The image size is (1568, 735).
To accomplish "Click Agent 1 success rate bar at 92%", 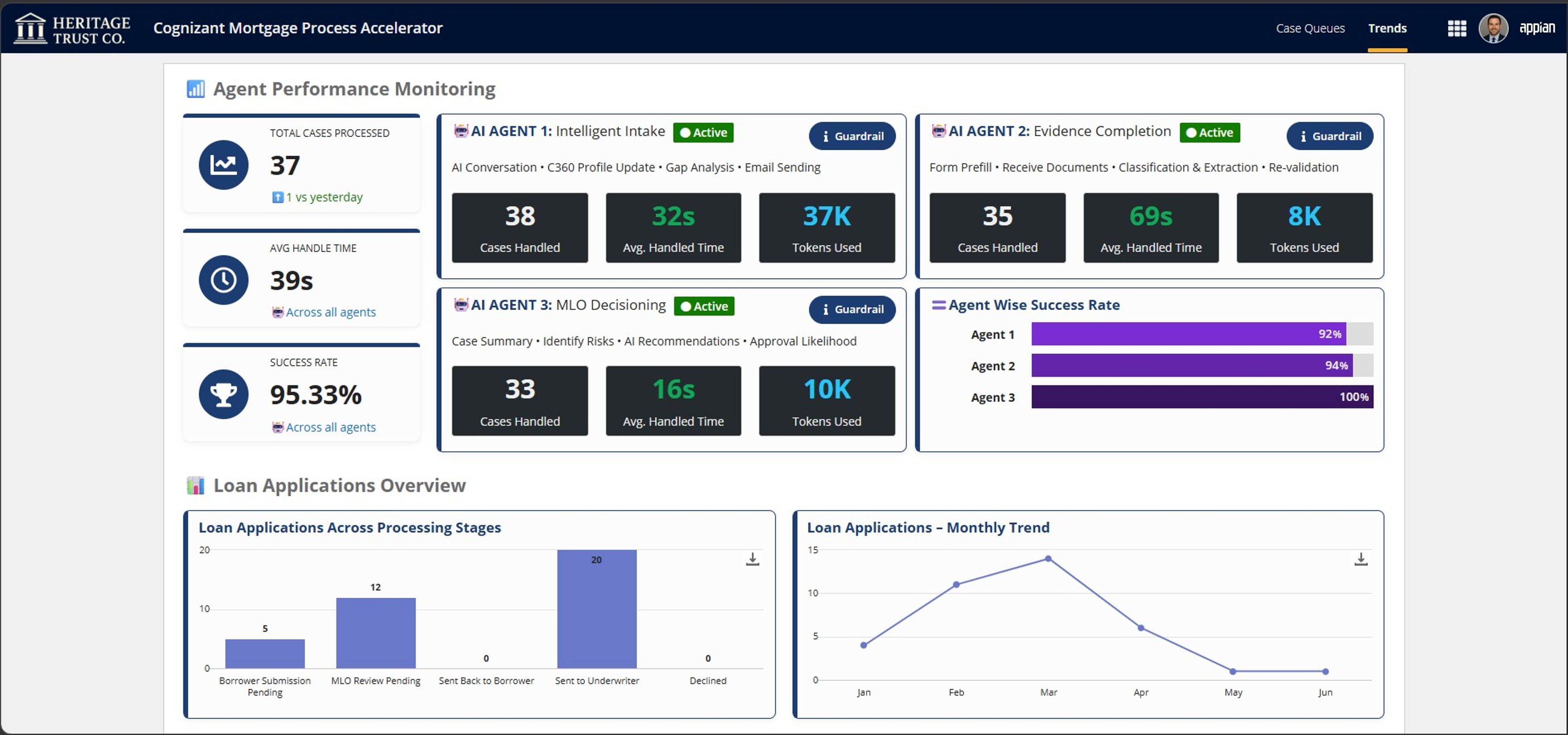I will tap(1189, 334).
